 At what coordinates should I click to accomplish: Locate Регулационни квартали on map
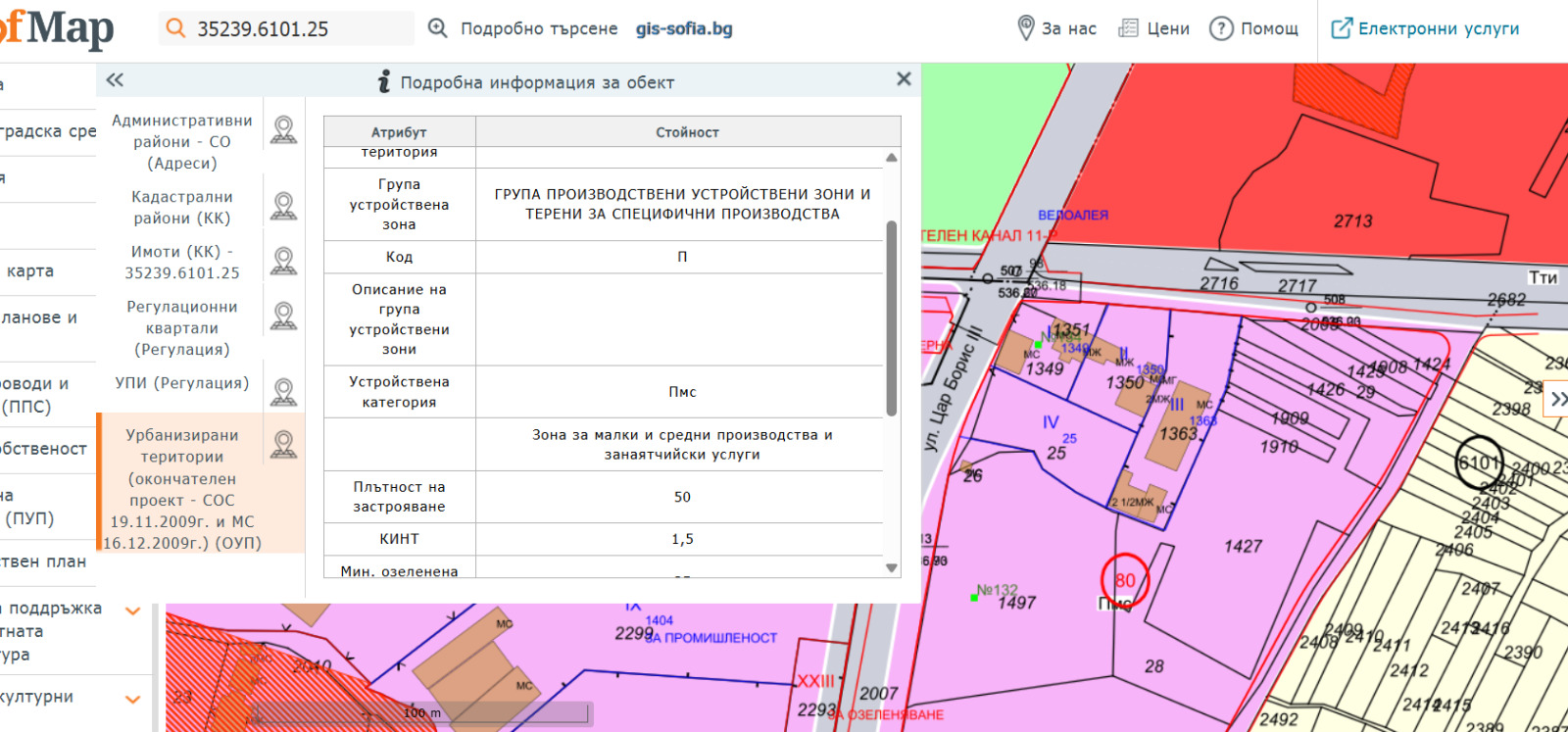[283, 316]
